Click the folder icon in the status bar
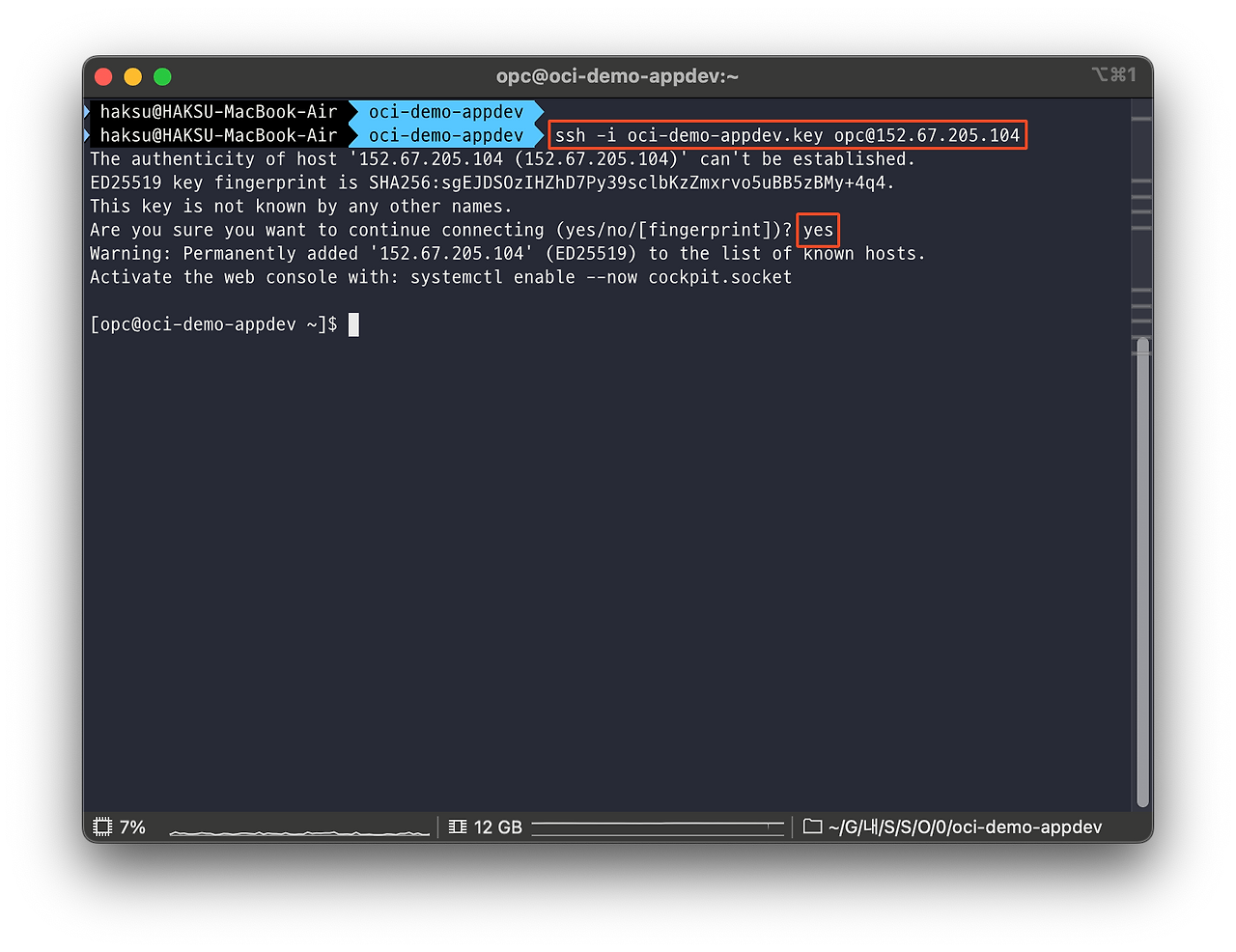The height and width of the screenshot is (952, 1236). point(812,827)
